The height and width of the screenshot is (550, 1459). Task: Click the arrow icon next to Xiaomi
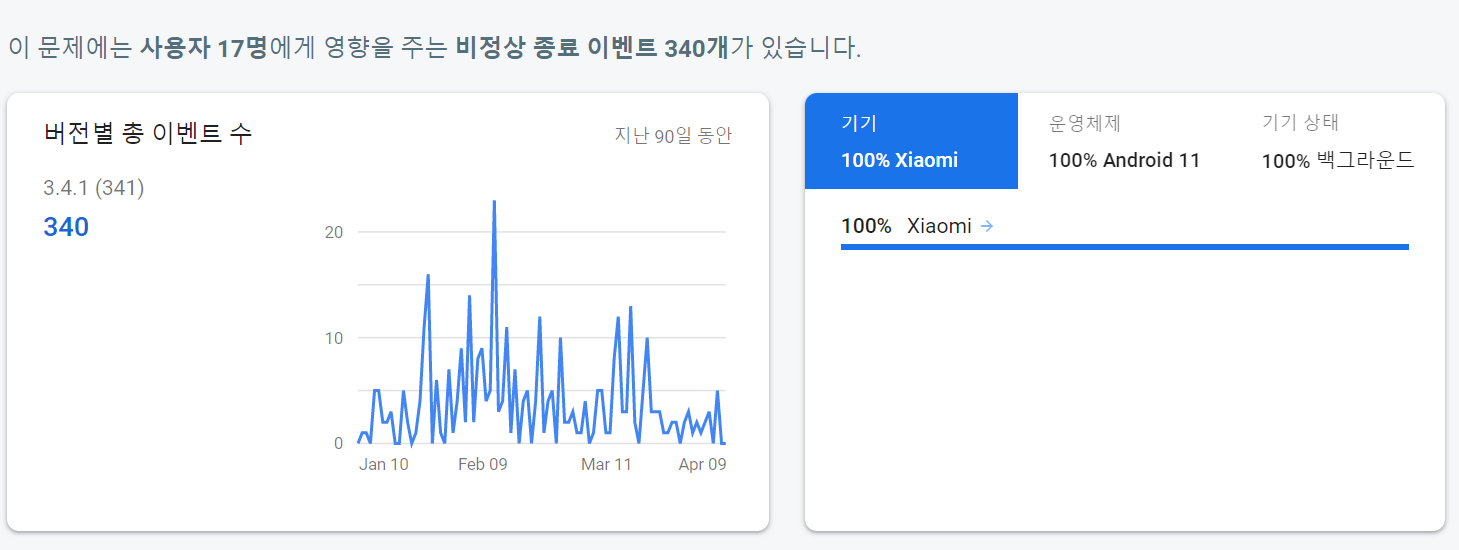987,226
